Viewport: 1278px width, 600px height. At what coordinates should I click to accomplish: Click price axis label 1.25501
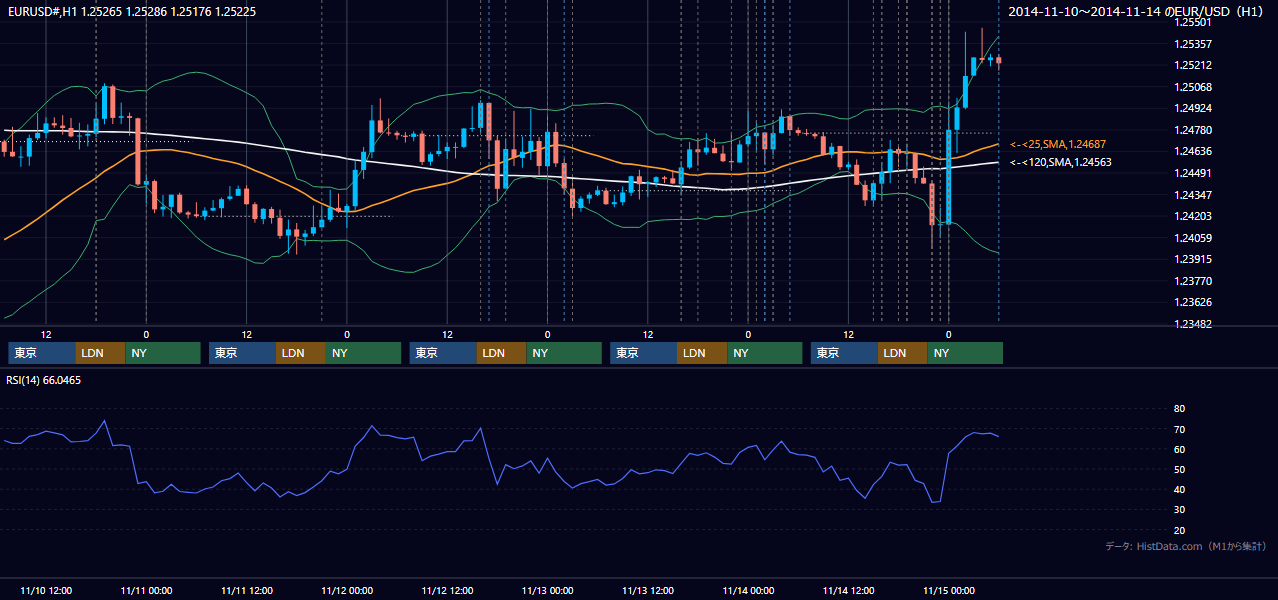pyautogui.click(x=1192, y=22)
